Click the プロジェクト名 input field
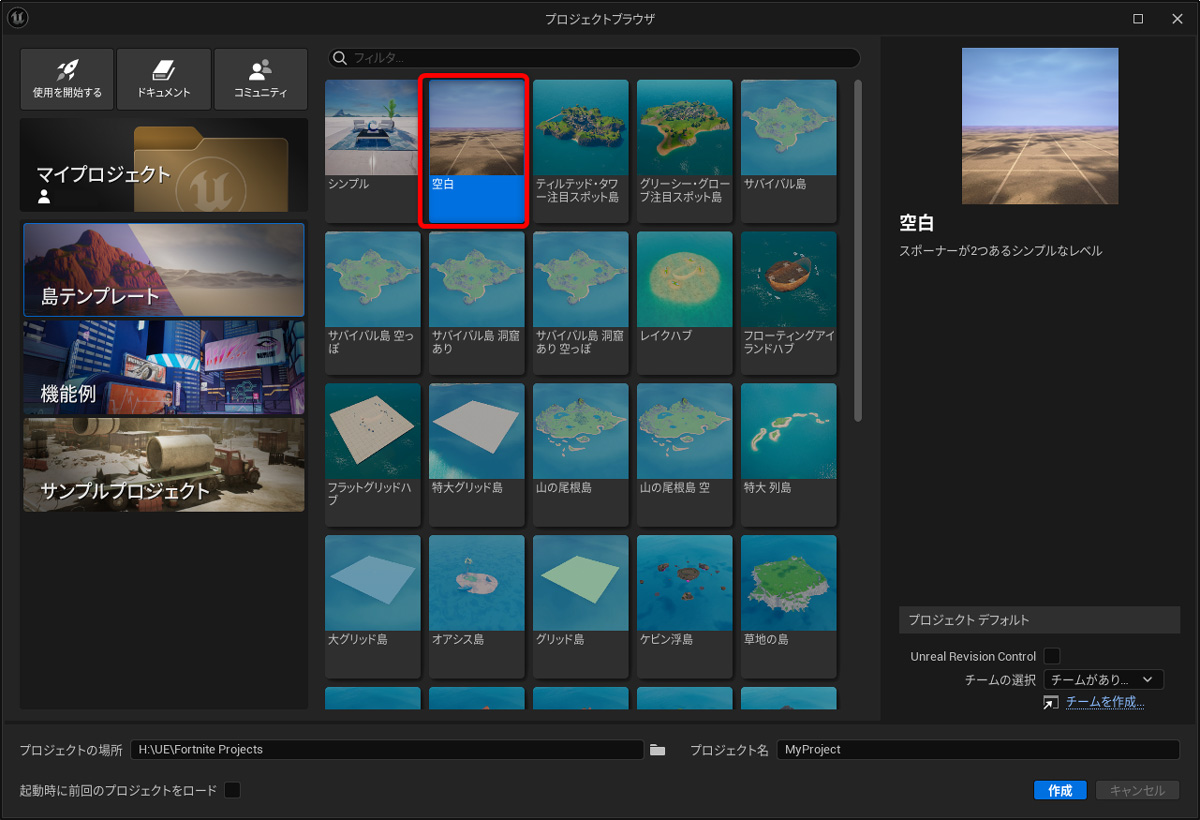Screen dimensions: 1200x820 click(x=977, y=750)
